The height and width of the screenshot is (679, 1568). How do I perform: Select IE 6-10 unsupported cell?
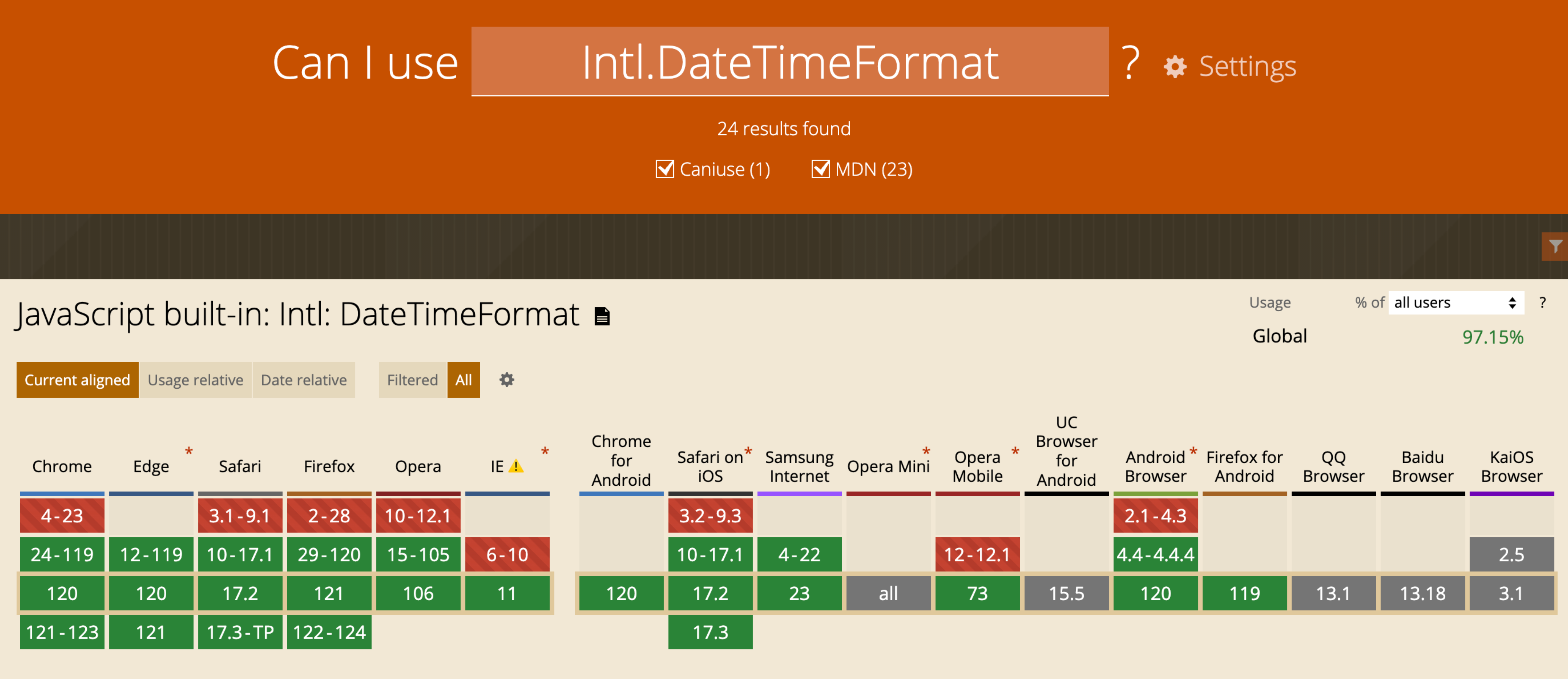point(507,554)
